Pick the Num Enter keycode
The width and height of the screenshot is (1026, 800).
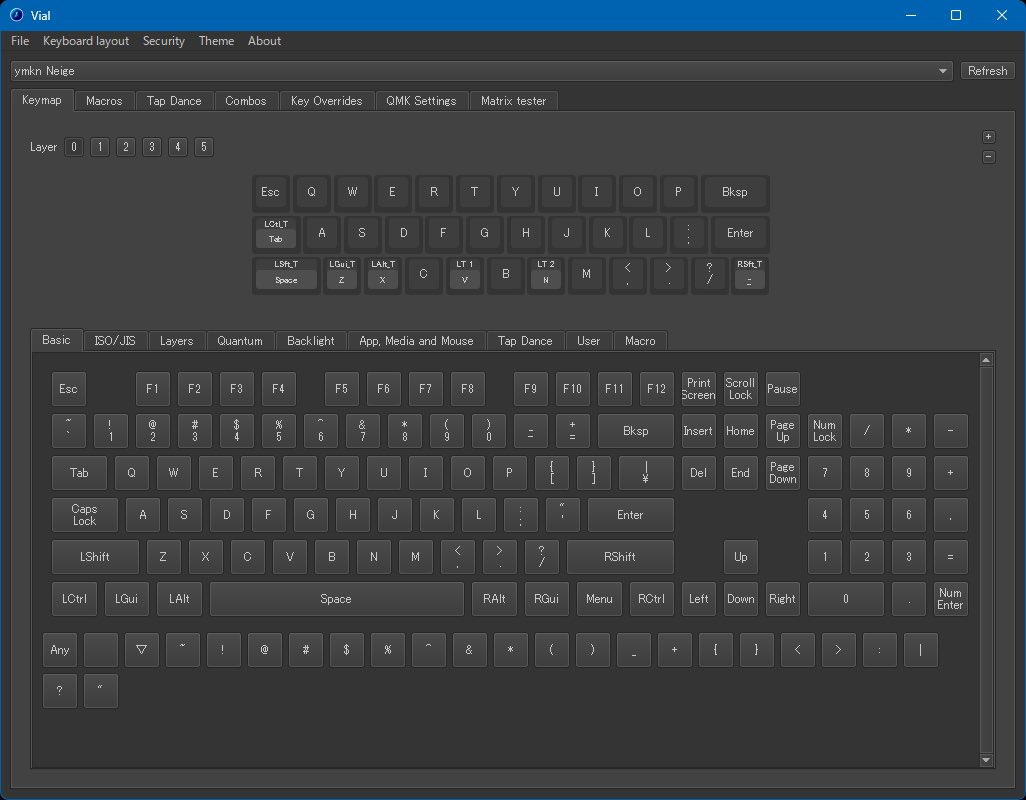(950, 599)
